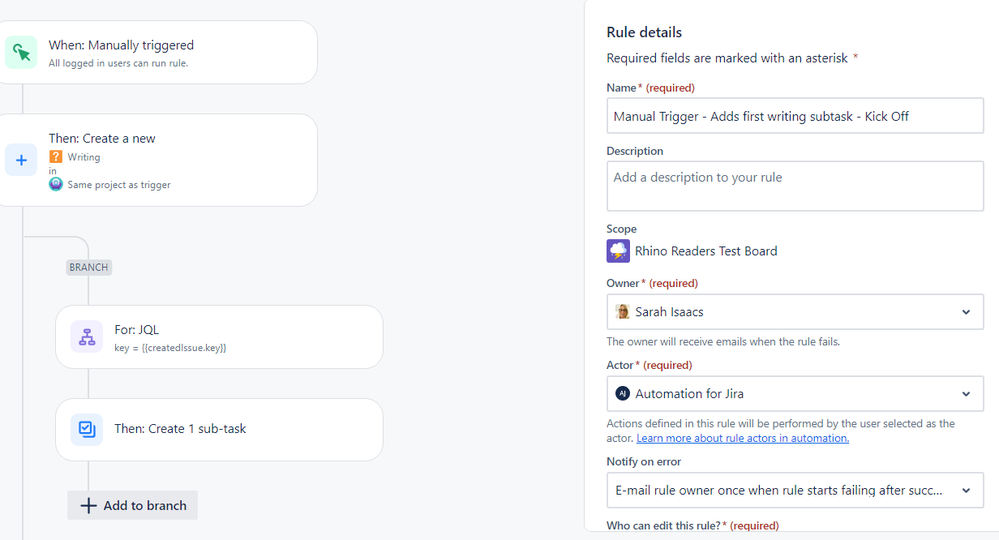Select the Then: Create a new component
The width and height of the screenshot is (999, 540).
[157, 160]
